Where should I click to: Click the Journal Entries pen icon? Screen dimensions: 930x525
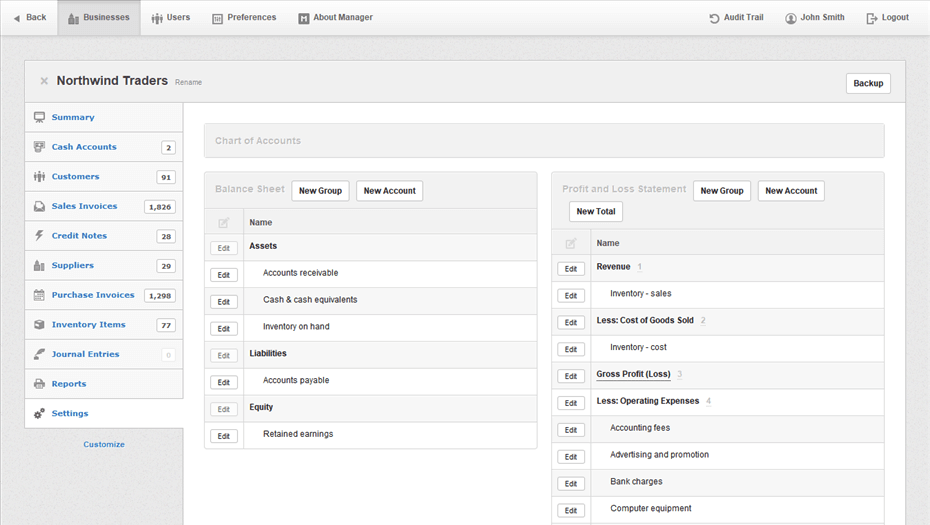[x=39, y=354]
